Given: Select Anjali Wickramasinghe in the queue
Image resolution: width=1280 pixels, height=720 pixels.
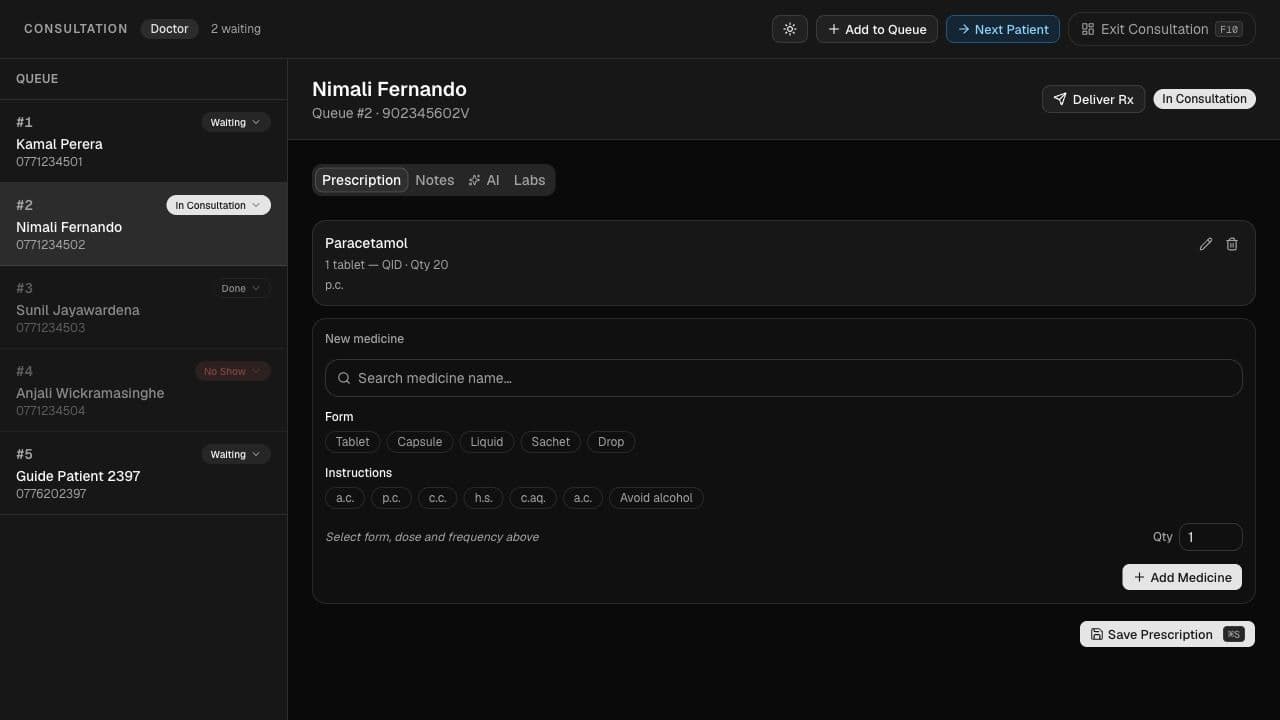Looking at the screenshot, I should [x=143, y=390].
